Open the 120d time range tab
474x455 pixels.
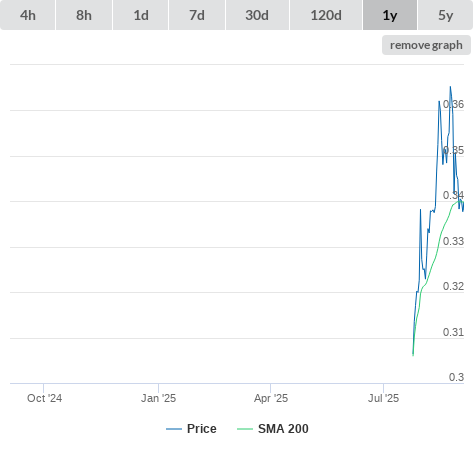326,15
